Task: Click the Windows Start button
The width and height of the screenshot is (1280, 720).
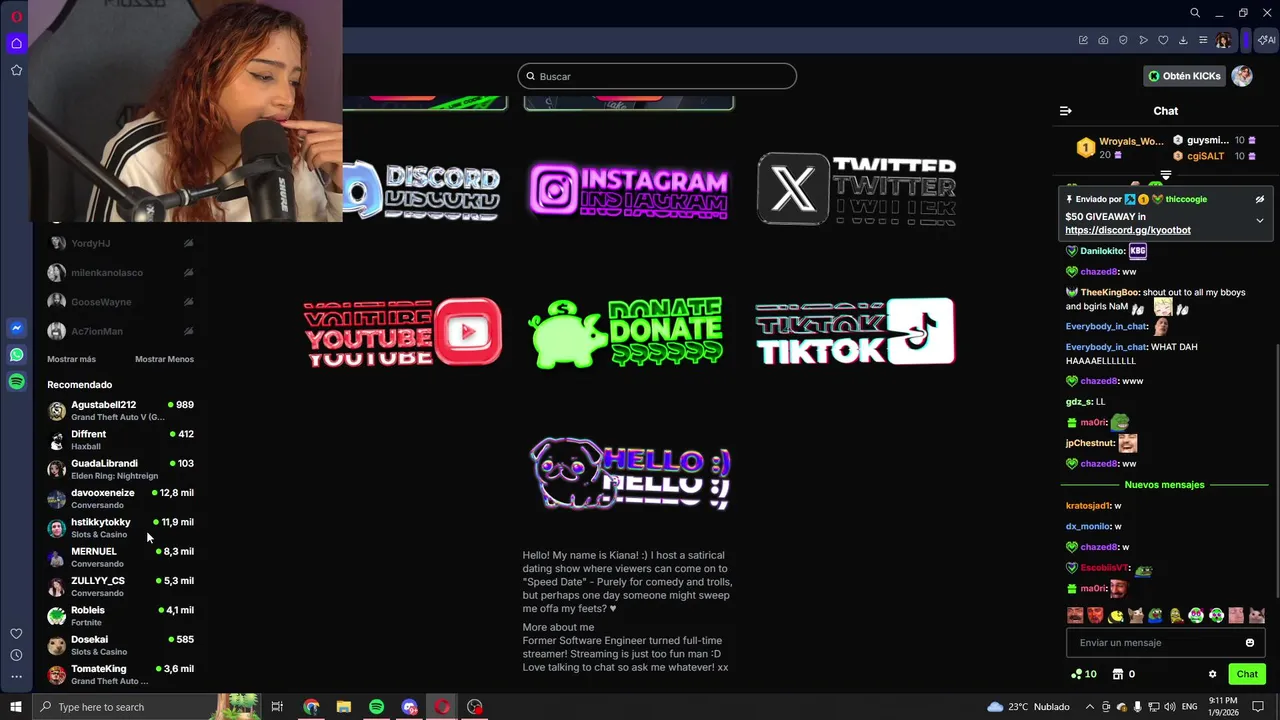Action: coord(15,707)
